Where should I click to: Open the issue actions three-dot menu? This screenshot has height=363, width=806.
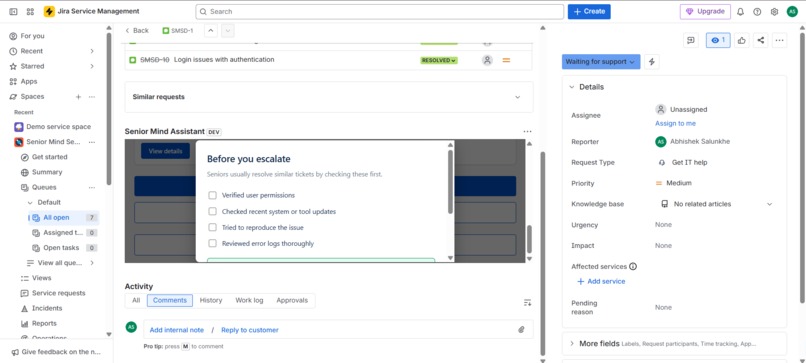pos(780,40)
